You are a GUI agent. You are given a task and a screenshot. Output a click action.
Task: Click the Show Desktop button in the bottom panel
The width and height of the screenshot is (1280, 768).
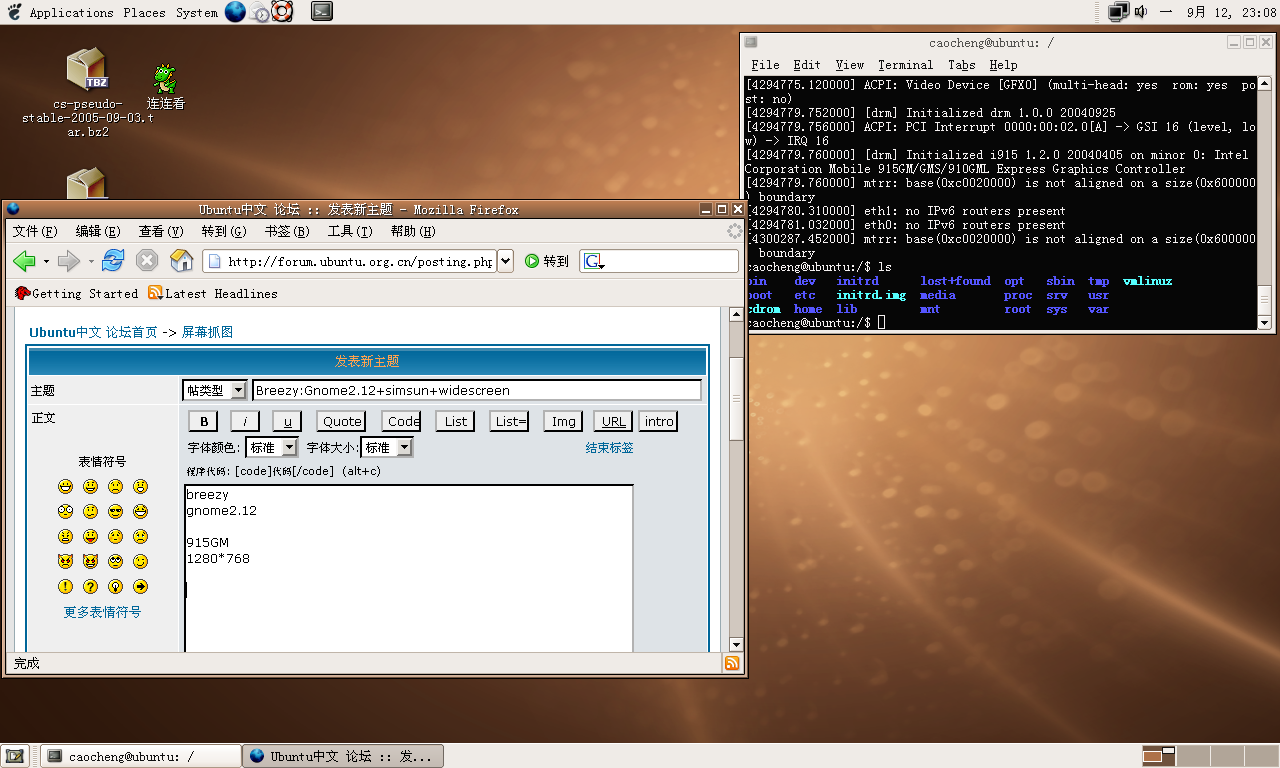(14, 756)
